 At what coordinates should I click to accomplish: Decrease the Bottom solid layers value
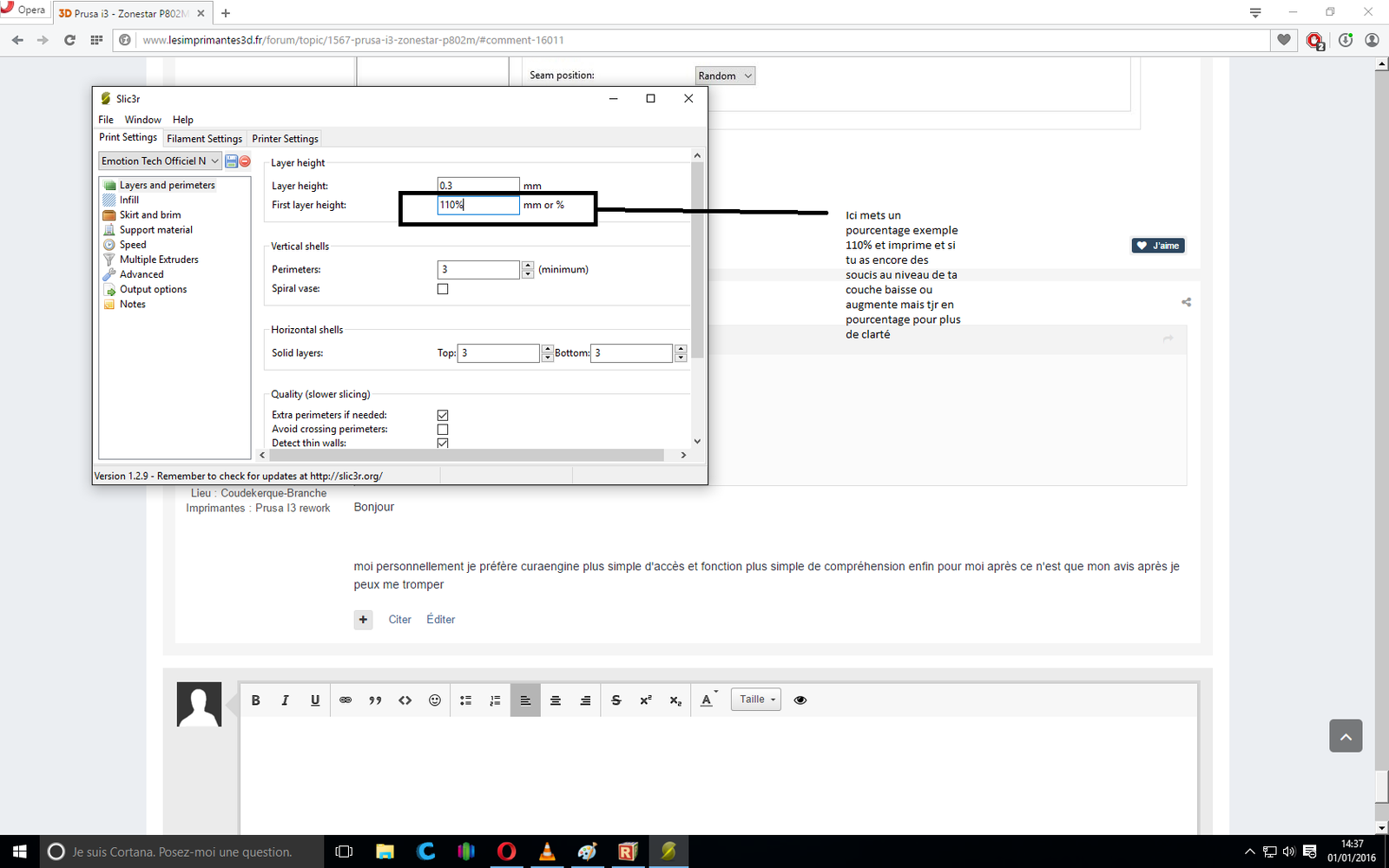click(681, 357)
